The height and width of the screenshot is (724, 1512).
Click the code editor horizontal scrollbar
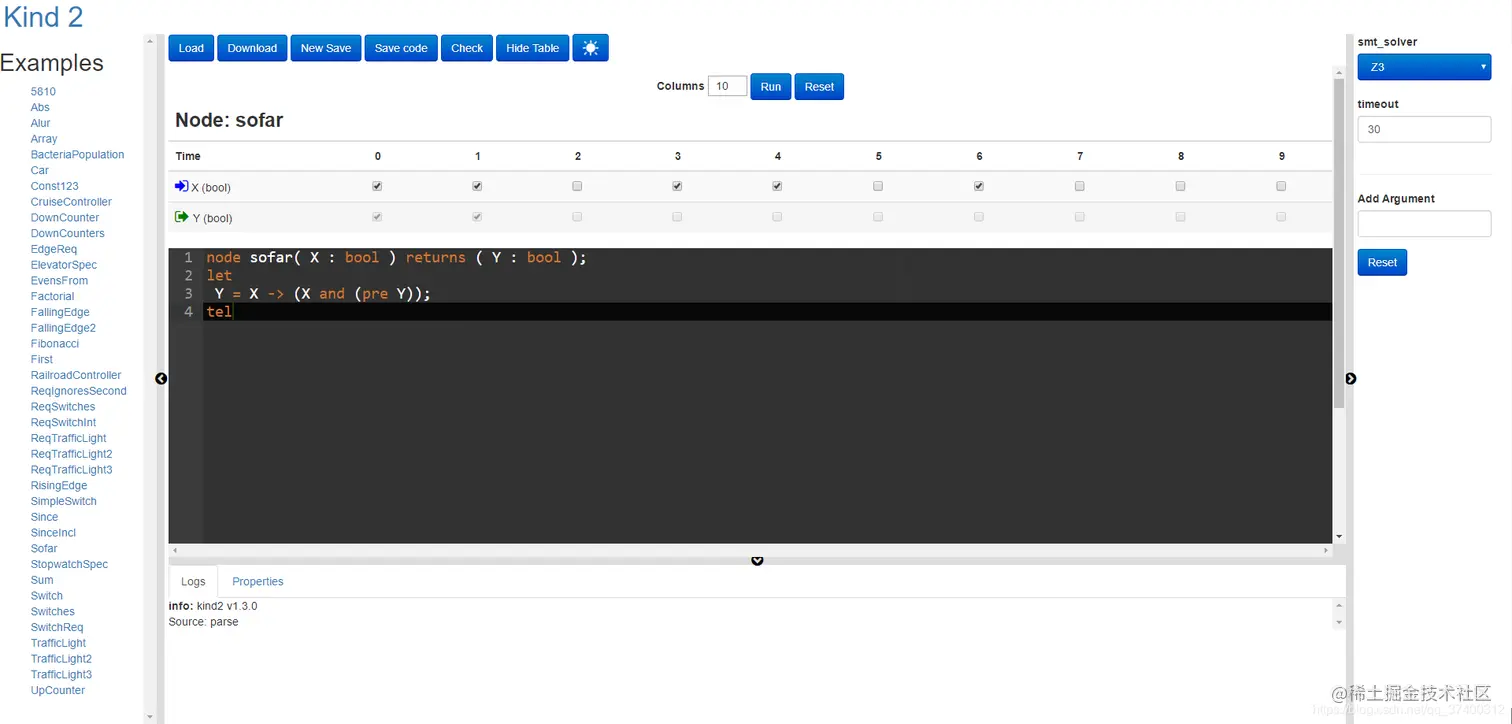click(751, 550)
